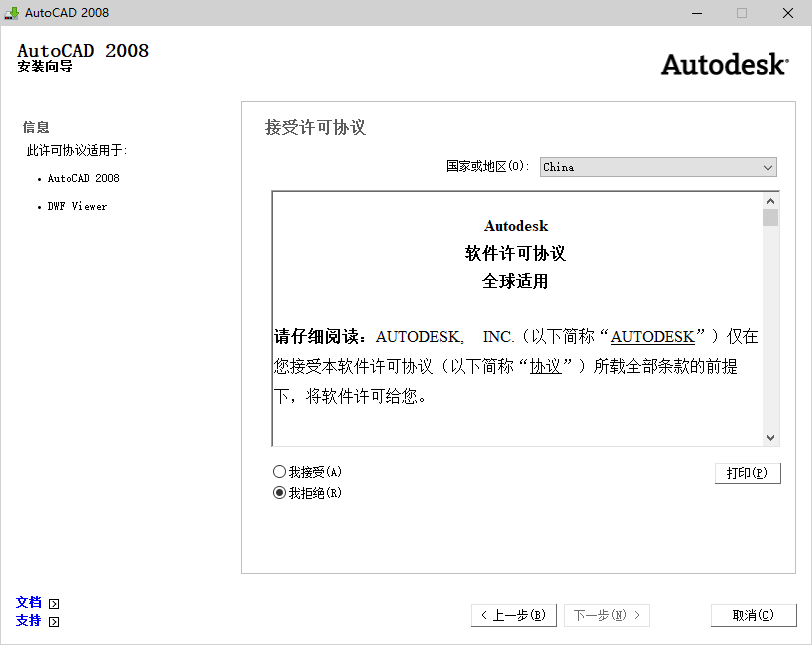Click the 下一步(N) button
This screenshot has width=812, height=645.
pyautogui.click(x=607, y=615)
